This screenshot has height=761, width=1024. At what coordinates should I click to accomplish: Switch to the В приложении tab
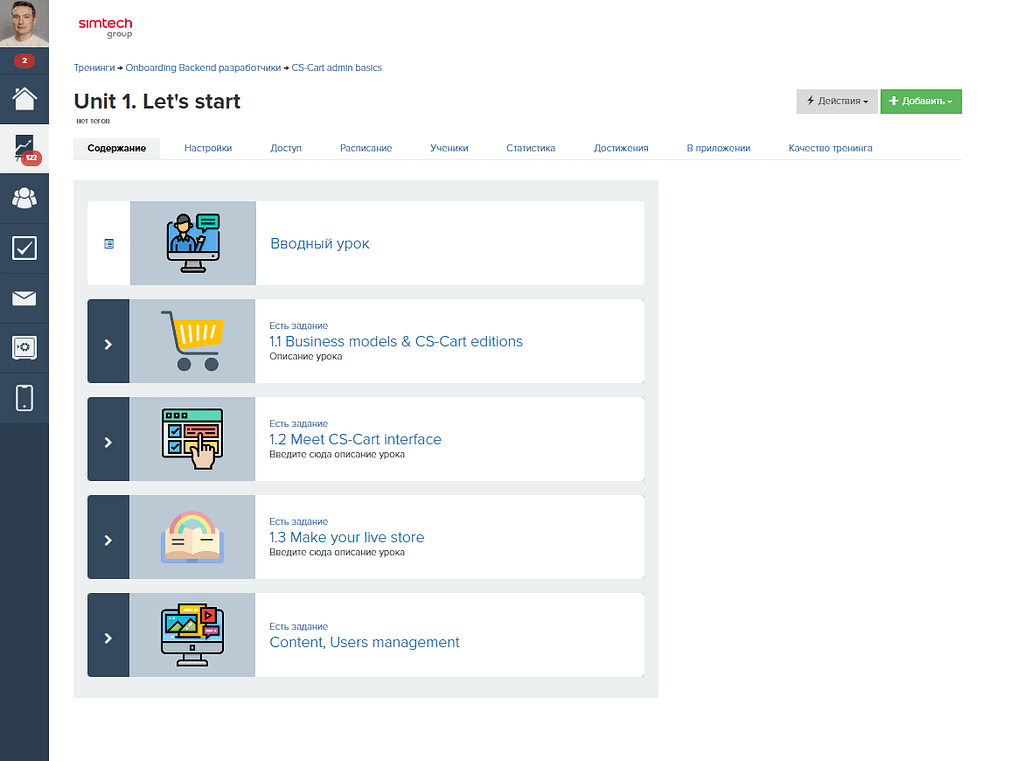pos(718,148)
